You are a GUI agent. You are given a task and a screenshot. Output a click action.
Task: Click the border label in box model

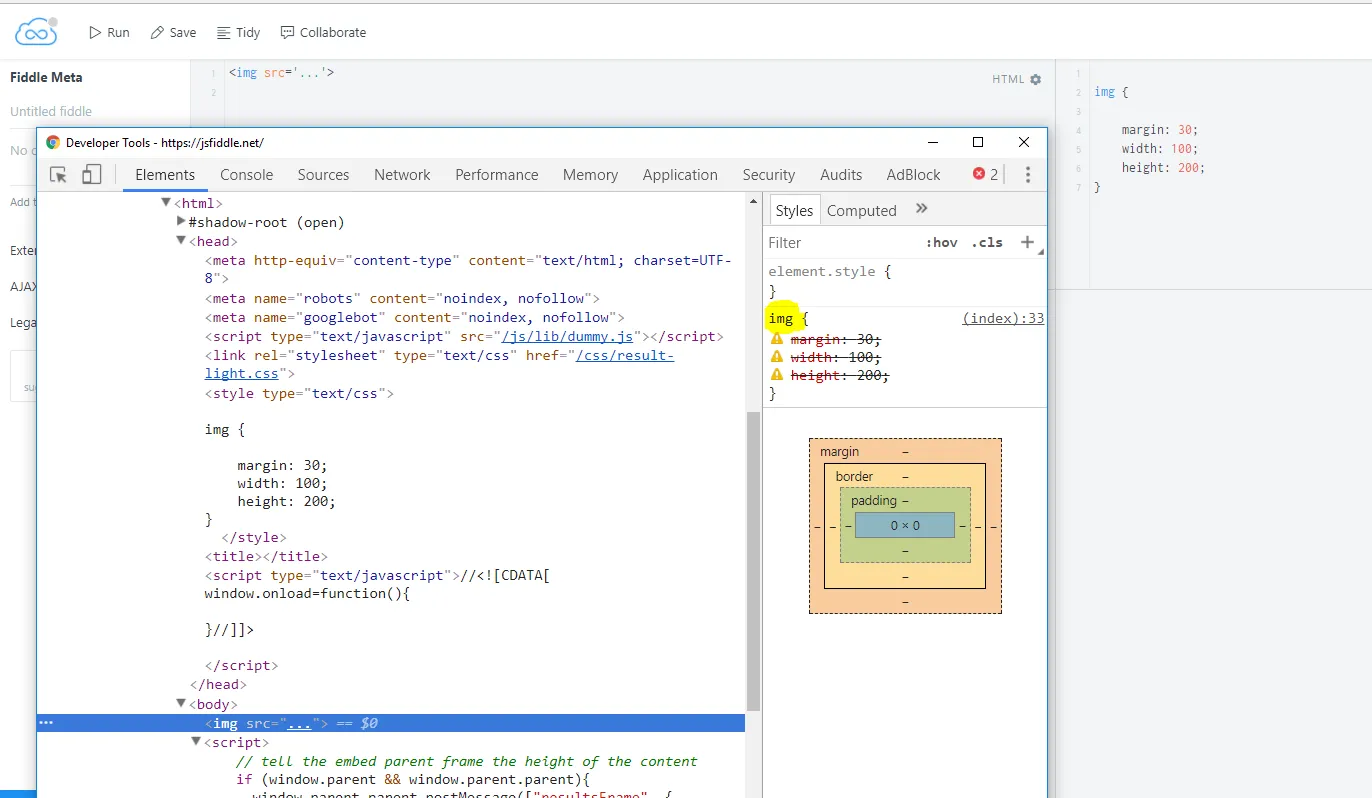click(x=854, y=477)
